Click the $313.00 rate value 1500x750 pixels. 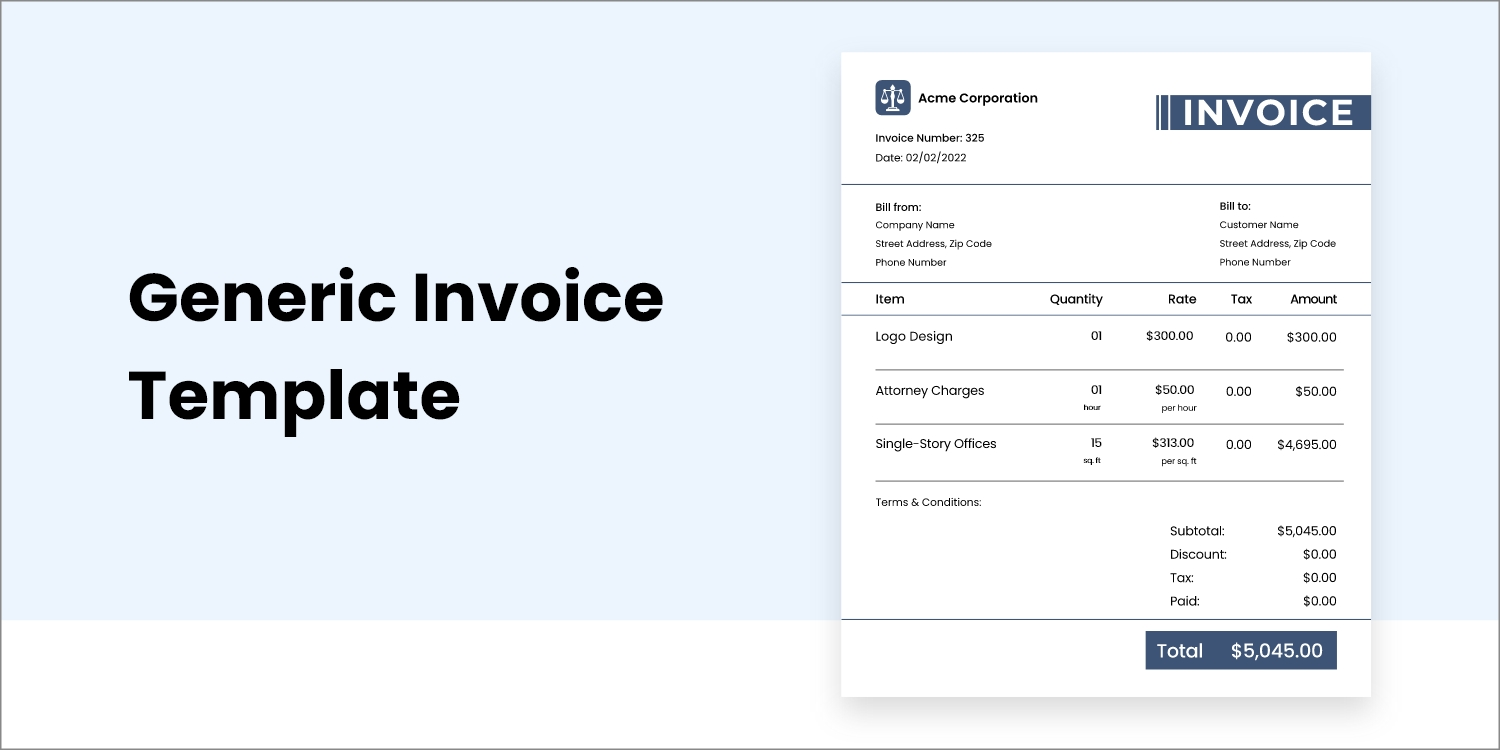(x=1172, y=443)
